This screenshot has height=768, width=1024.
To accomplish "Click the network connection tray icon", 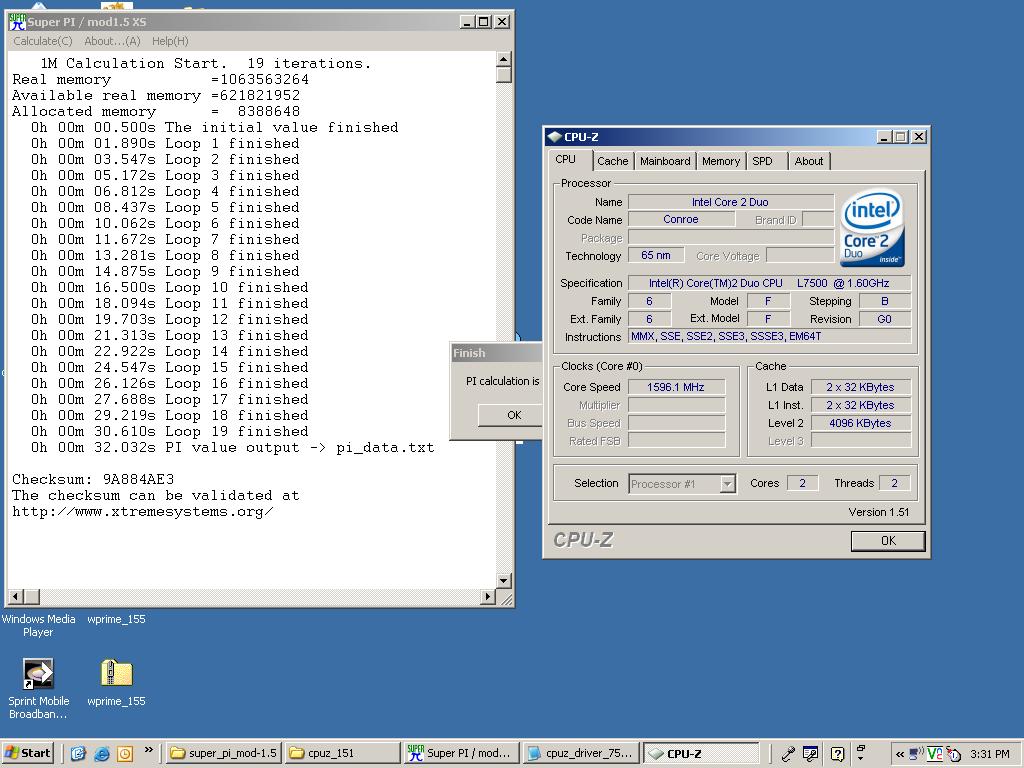I will [x=916, y=754].
